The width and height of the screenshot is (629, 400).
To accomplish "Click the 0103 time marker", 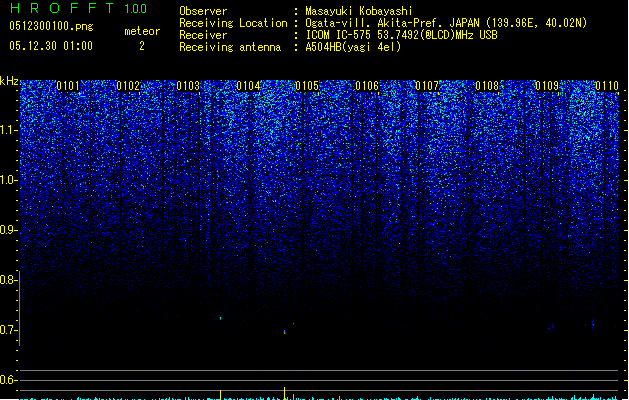I will (x=188, y=86).
